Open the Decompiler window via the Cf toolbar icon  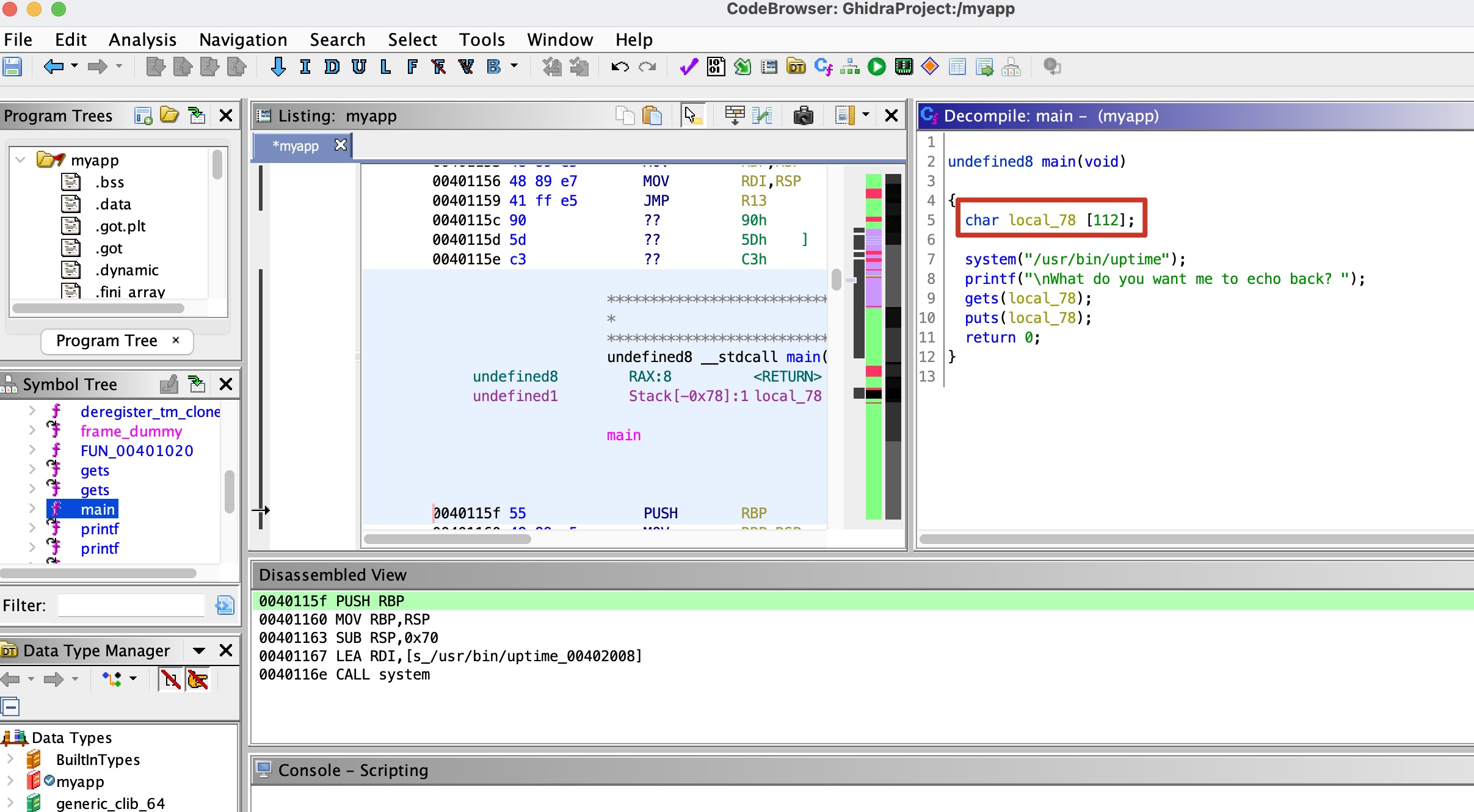822,67
